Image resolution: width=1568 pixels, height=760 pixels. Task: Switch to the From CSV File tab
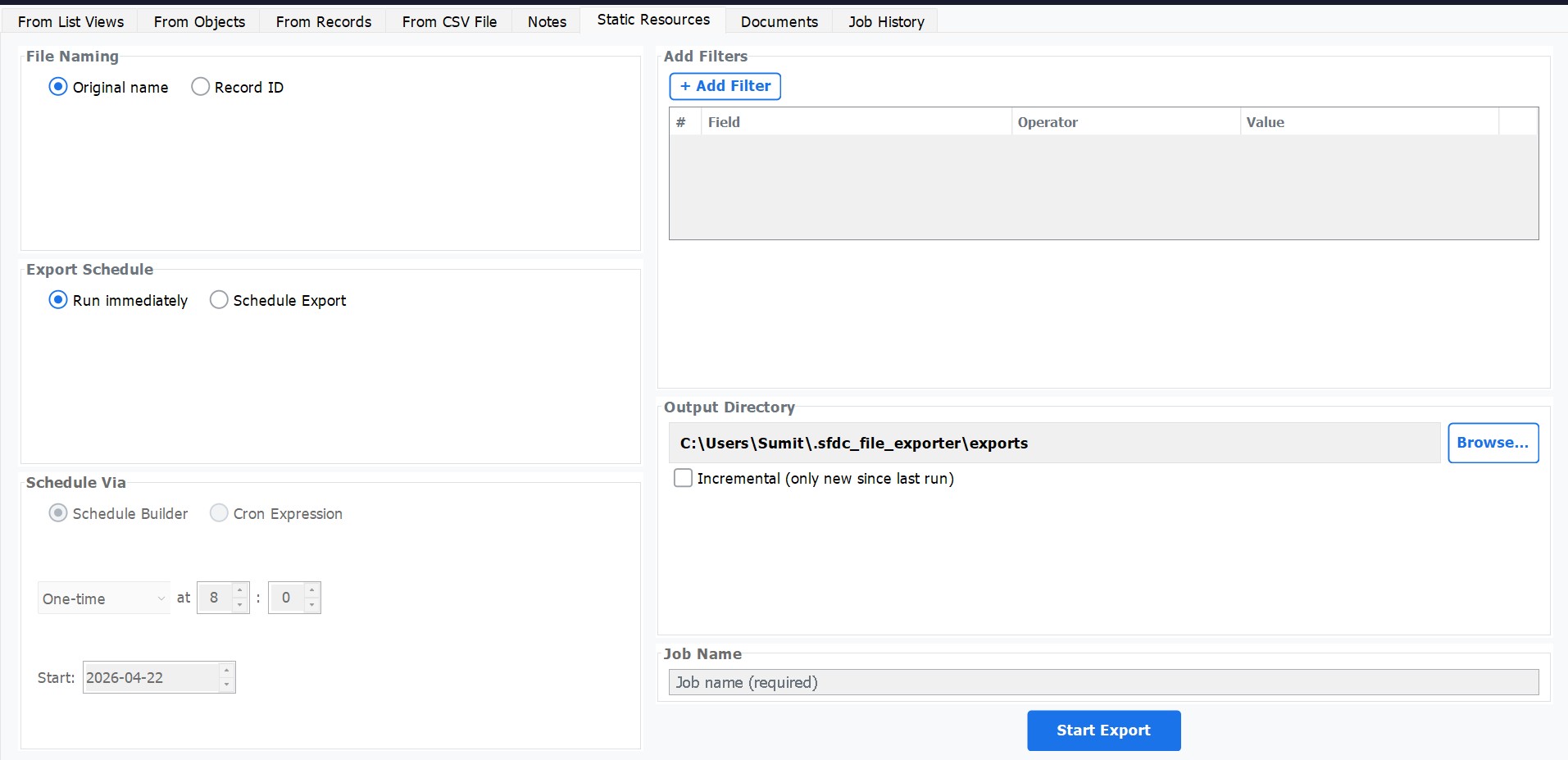pyautogui.click(x=448, y=21)
